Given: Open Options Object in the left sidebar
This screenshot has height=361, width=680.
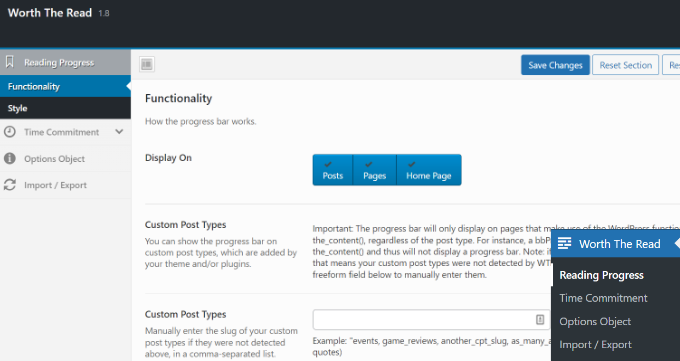Looking at the screenshot, I should coord(65,159).
